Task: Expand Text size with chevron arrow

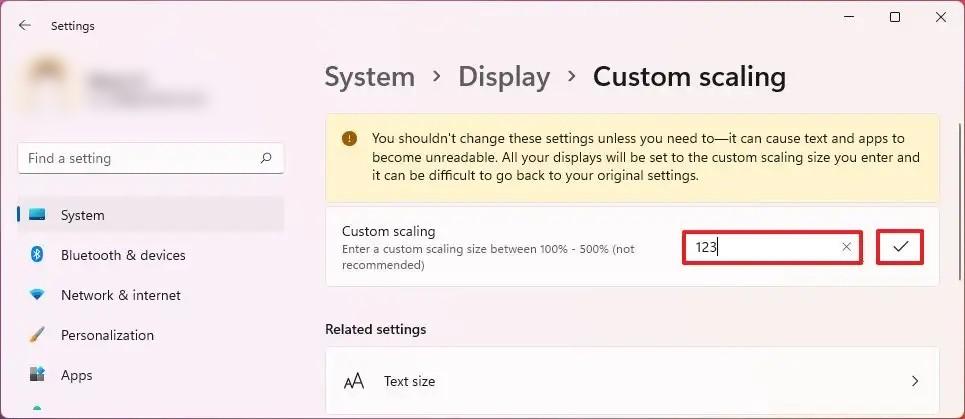Action: coord(914,381)
